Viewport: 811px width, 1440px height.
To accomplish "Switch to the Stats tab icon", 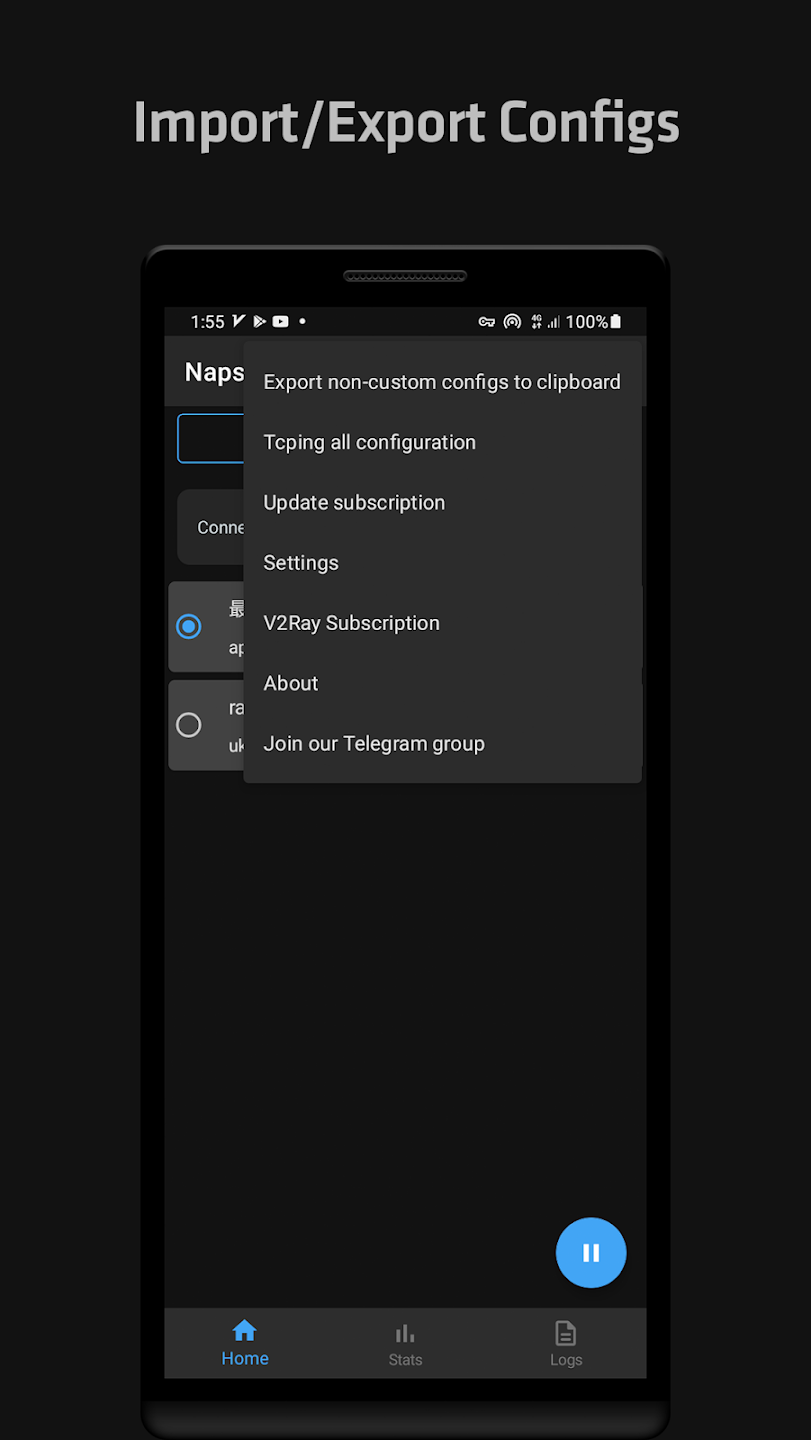I will [x=405, y=1333].
